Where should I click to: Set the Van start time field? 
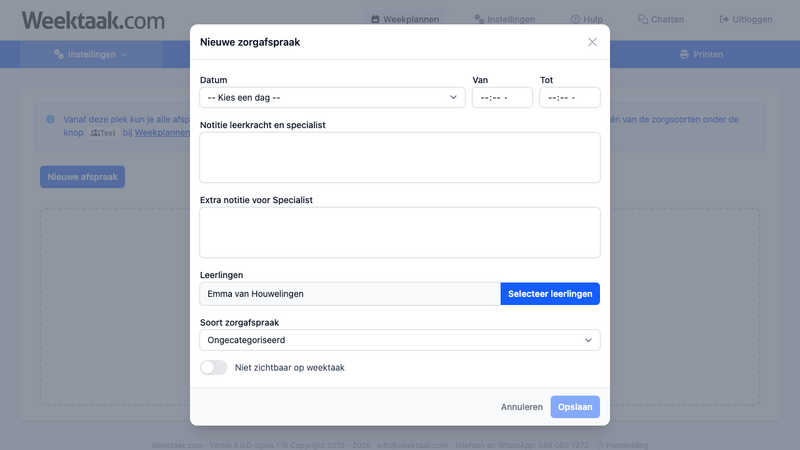click(502, 97)
